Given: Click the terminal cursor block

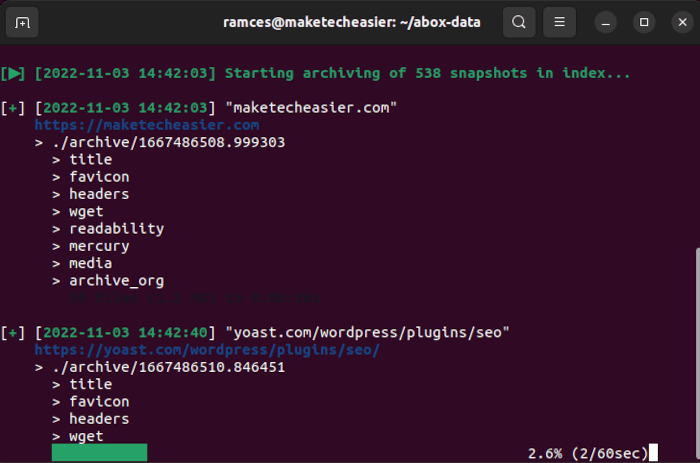Looking at the screenshot, I should coord(653,452).
